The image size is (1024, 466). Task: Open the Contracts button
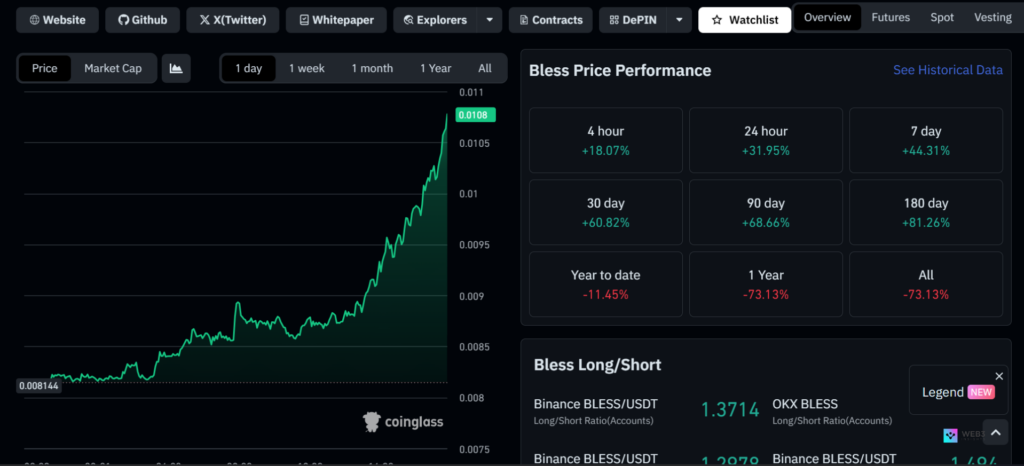(x=551, y=20)
